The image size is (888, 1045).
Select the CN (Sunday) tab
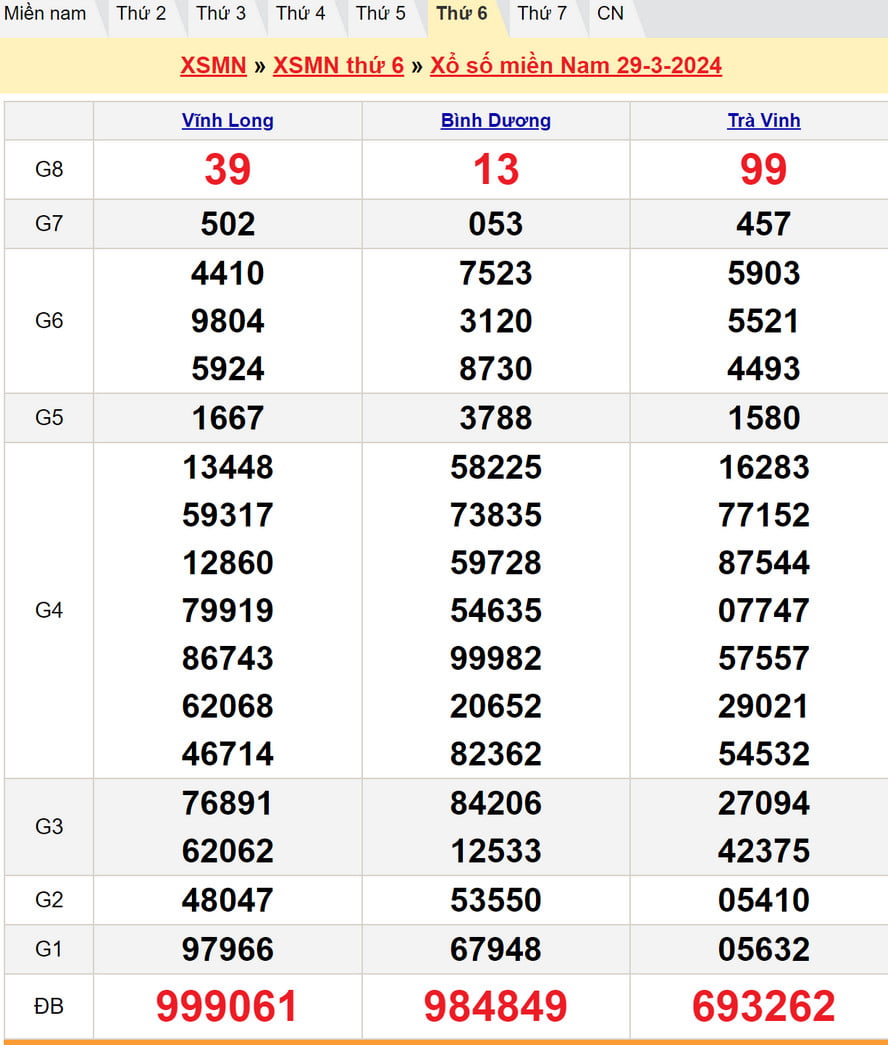coord(610,14)
